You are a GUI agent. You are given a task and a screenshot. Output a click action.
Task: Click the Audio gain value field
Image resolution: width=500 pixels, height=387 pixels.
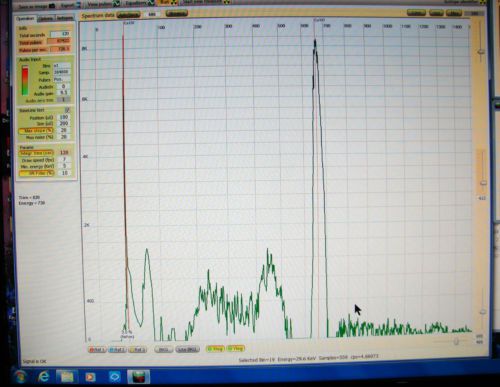pyautogui.click(x=63, y=93)
